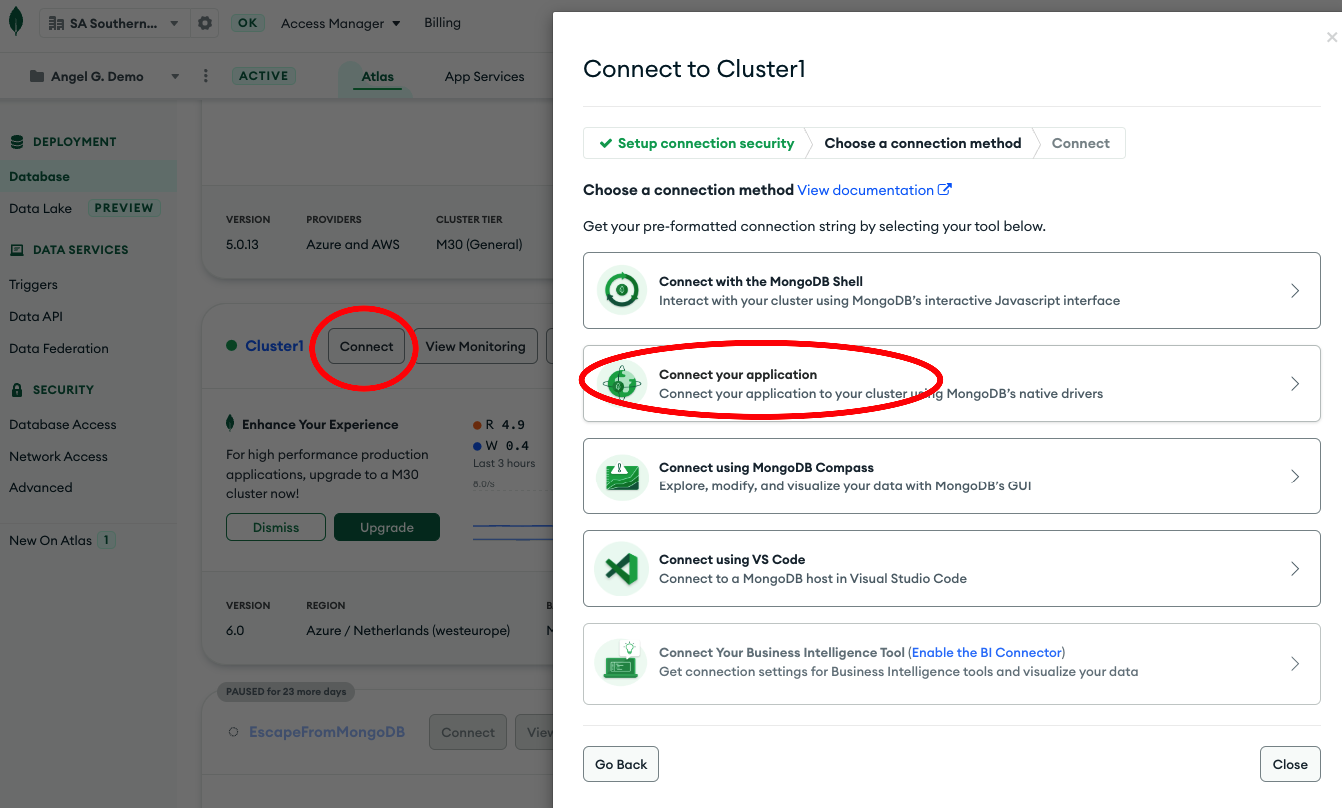
Task: Click the OK status badge
Action: click(247, 23)
